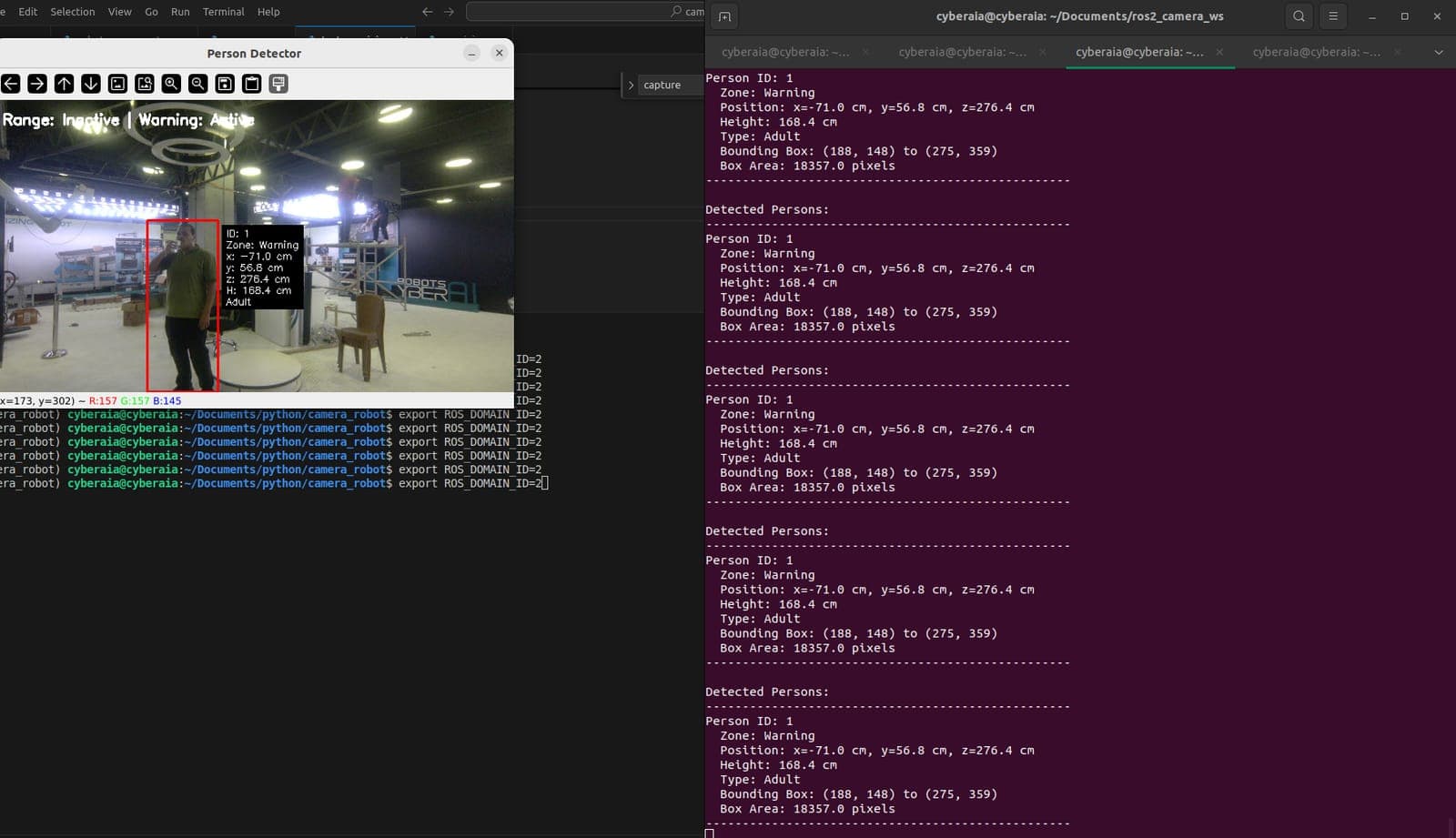Expand the terminal tab list chevron
Viewport: 1456px width, 838px height.
tap(1439, 52)
